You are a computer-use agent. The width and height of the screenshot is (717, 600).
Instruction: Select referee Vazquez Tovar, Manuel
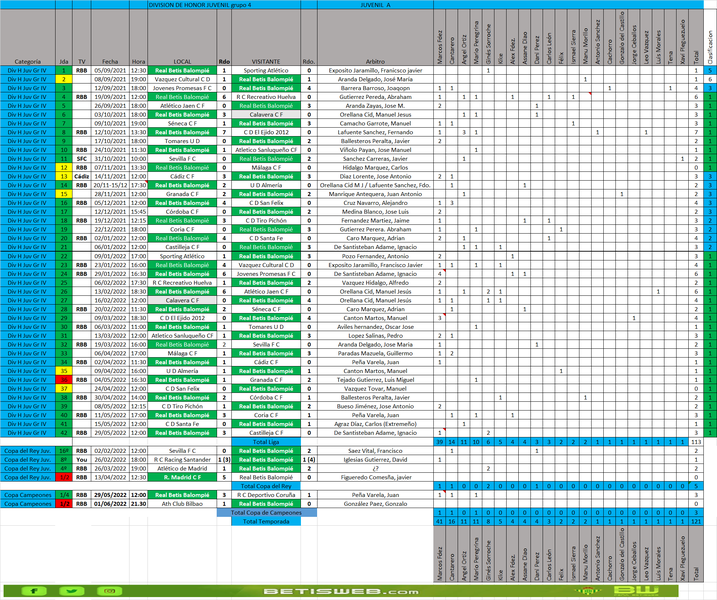(x=375, y=389)
